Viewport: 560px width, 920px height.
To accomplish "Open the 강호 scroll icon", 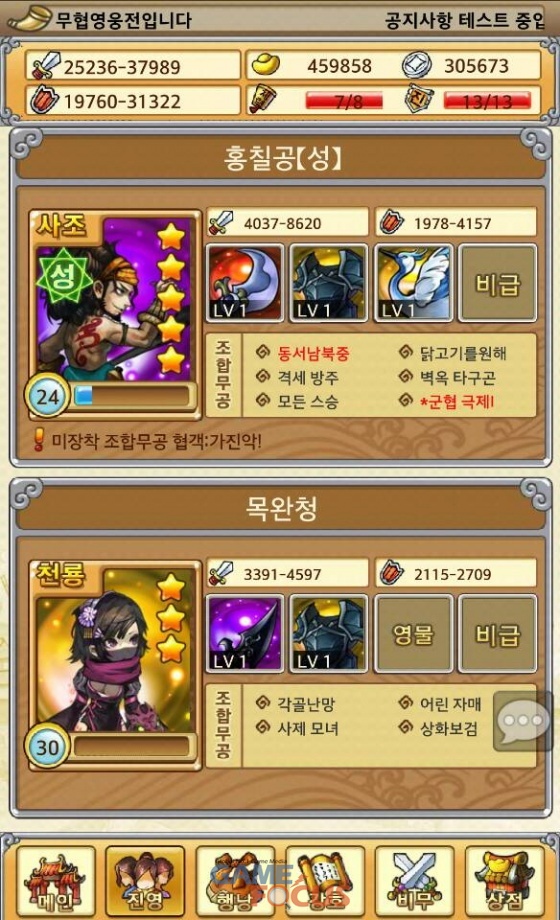I will pos(325,880).
